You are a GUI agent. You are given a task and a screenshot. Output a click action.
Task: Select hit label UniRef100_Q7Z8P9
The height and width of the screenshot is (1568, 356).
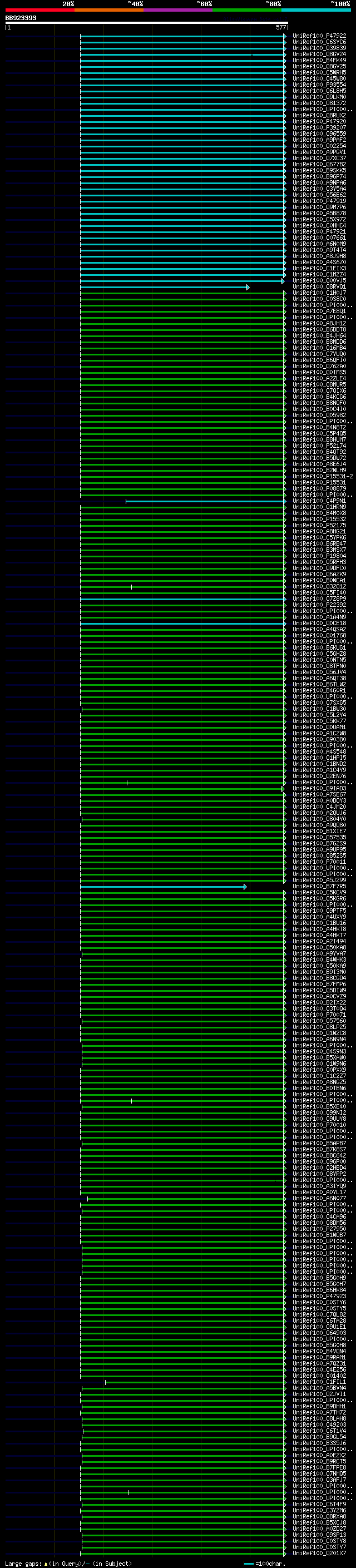(x=319, y=599)
